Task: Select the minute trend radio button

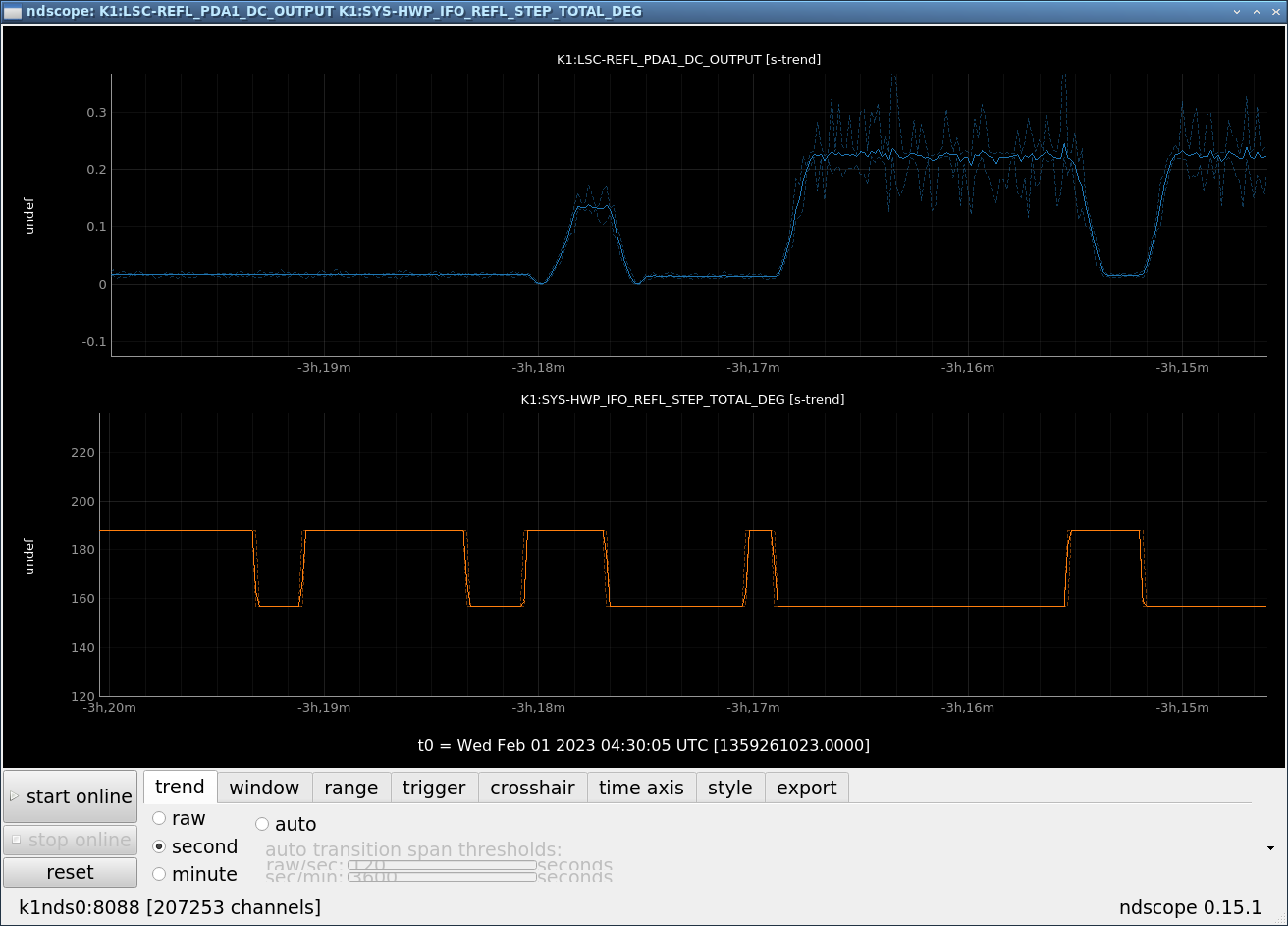Action: coord(159,874)
